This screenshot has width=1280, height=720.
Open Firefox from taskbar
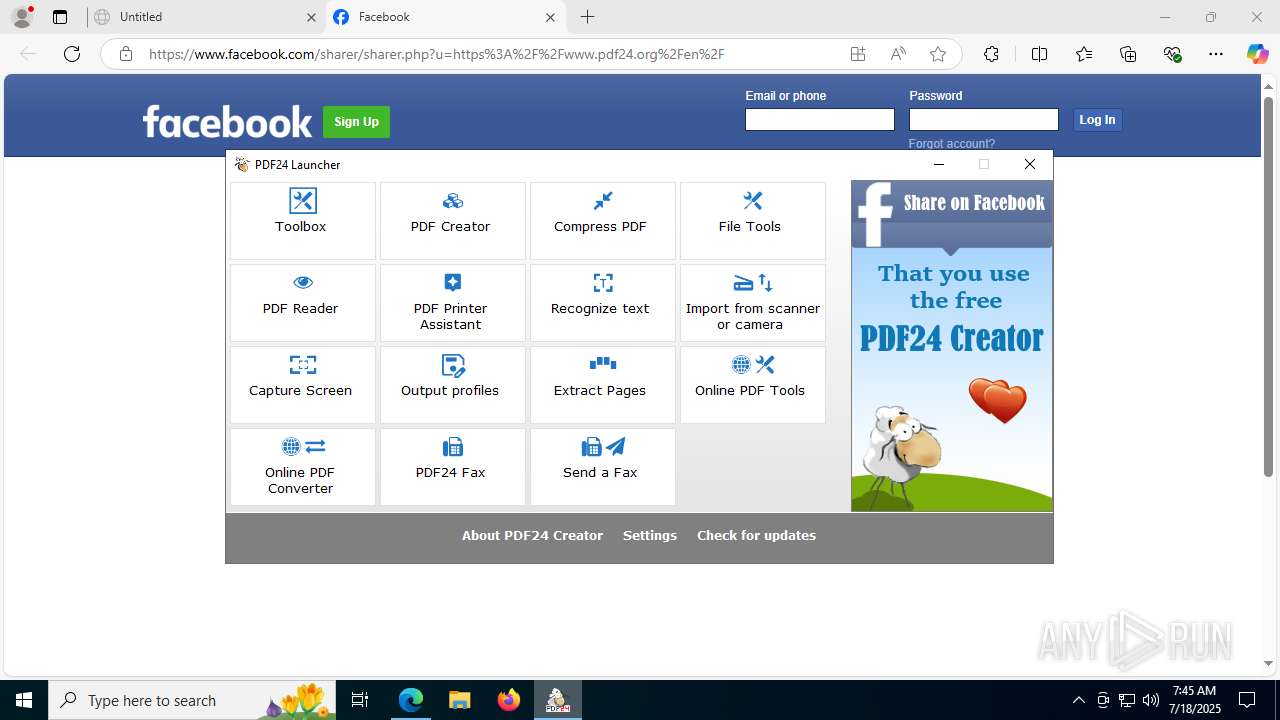508,700
